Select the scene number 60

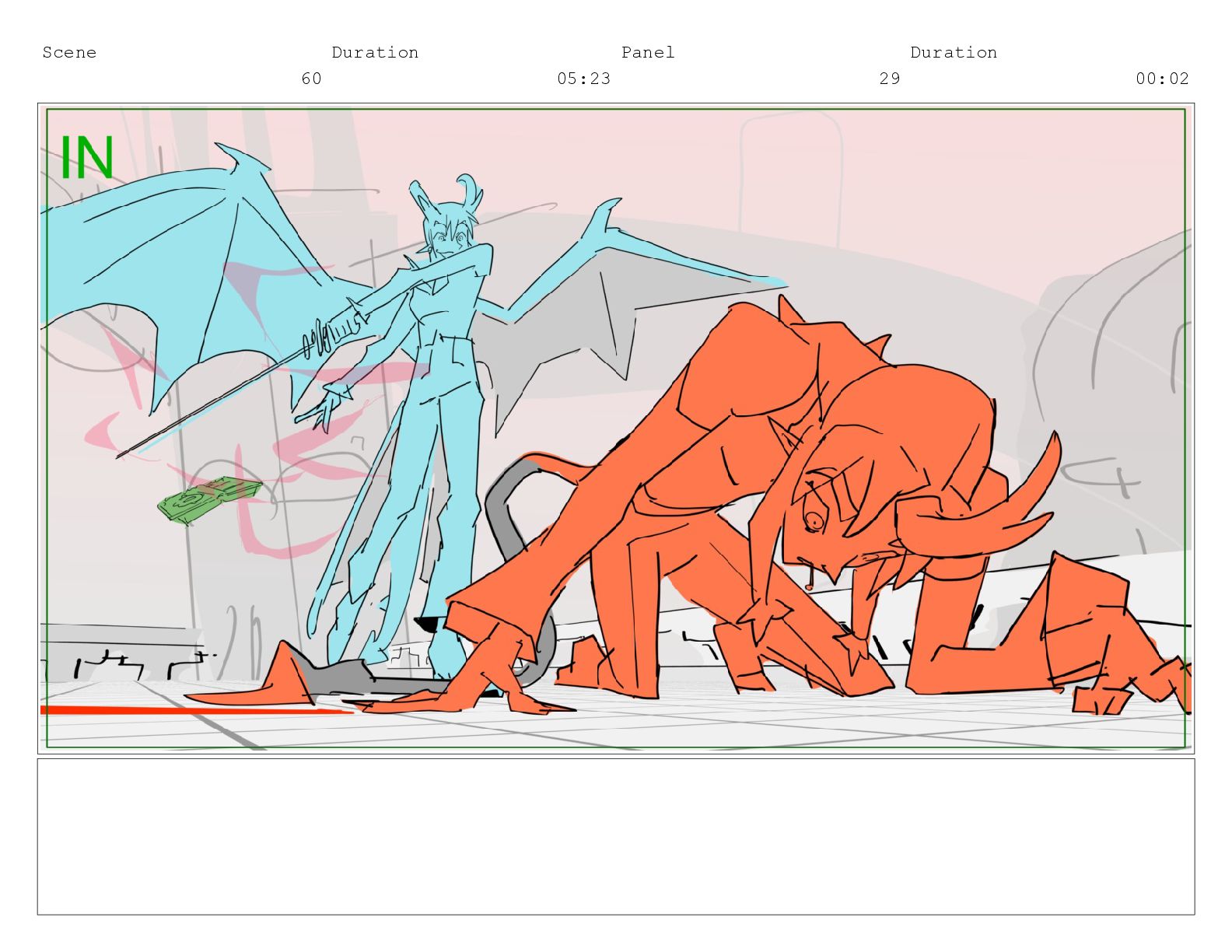pos(311,79)
